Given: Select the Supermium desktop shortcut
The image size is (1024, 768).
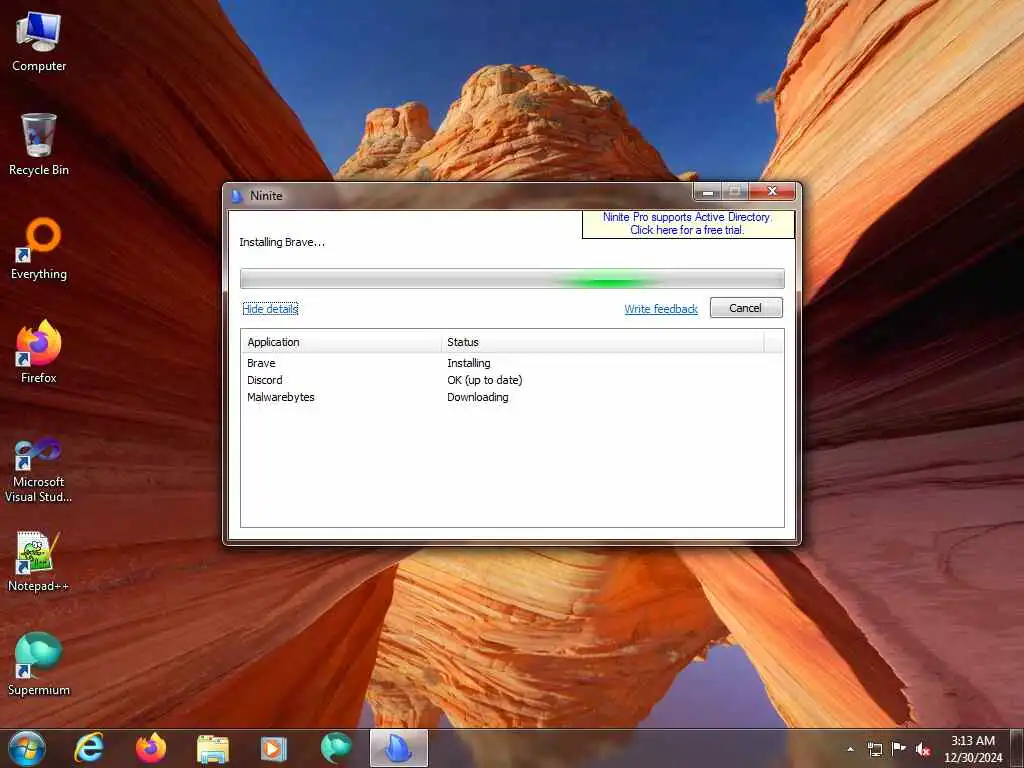Looking at the screenshot, I should [x=39, y=664].
